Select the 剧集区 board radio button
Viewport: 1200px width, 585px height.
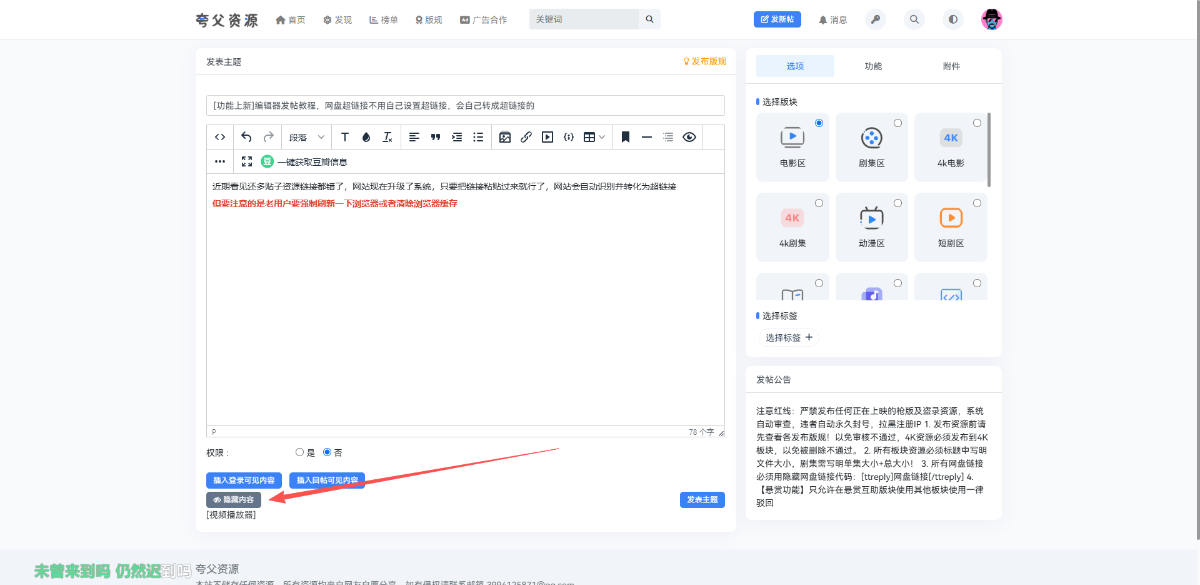pos(897,123)
